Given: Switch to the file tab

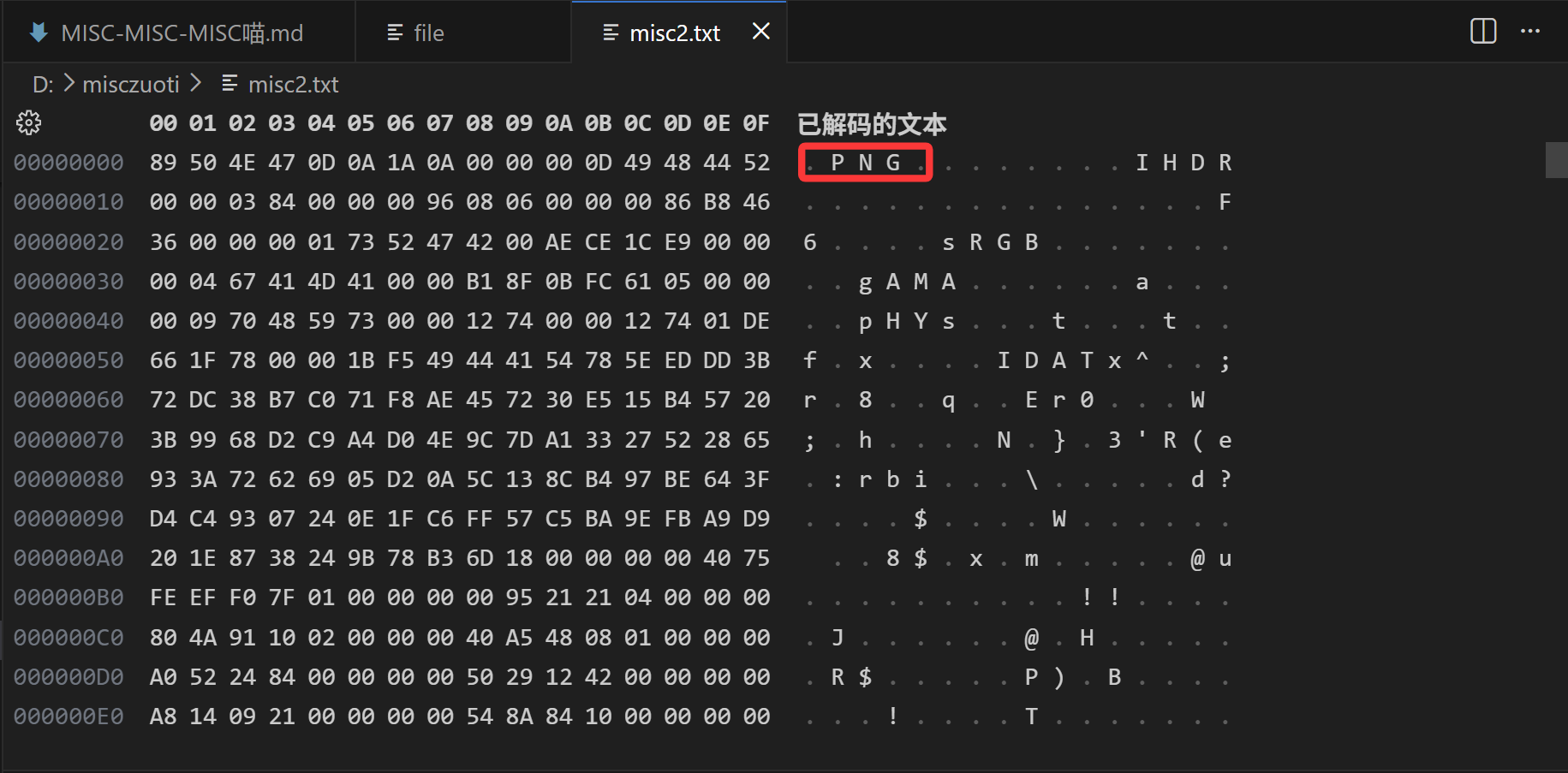Looking at the screenshot, I should coord(428,33).
